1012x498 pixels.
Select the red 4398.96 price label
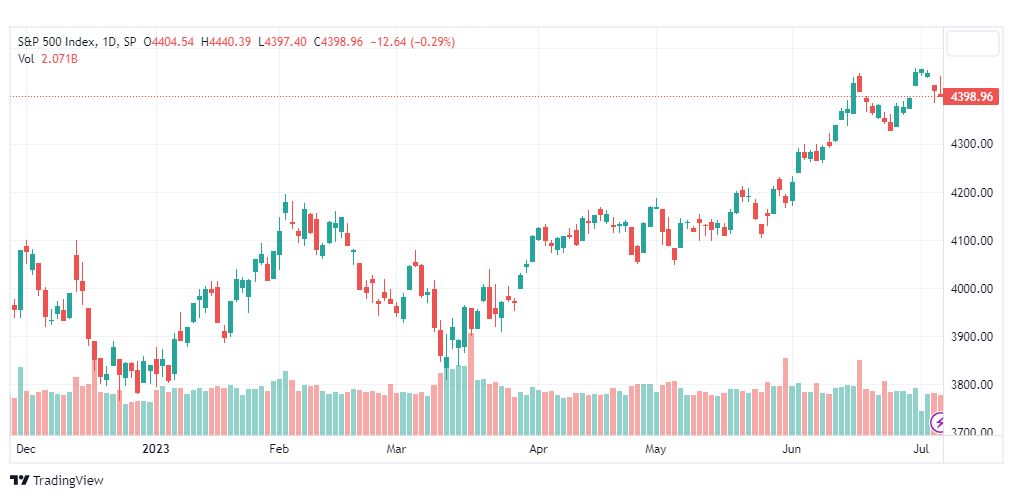[x=971, y=97]
